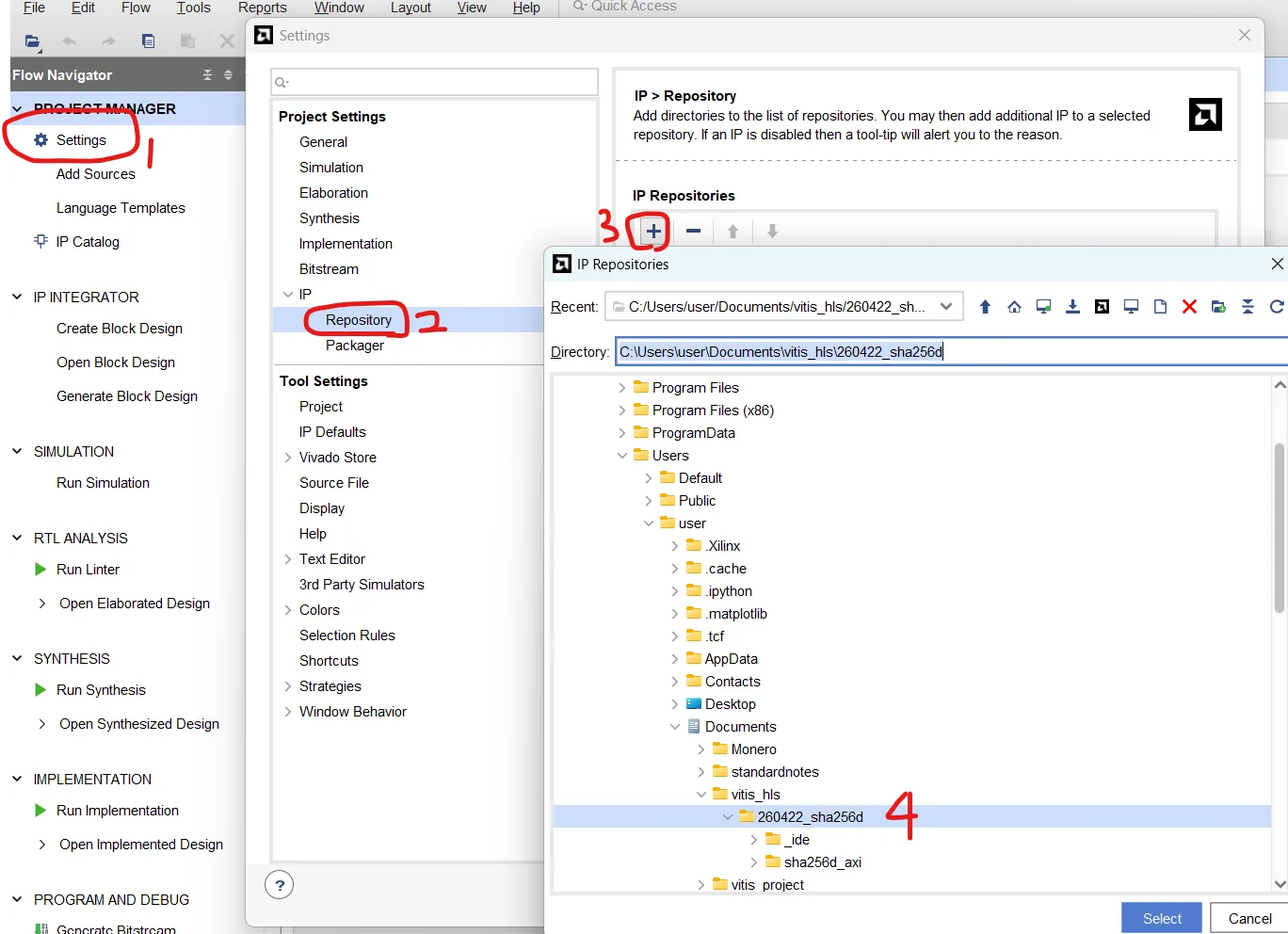Click the monitor icon with the green badge

(x=1043, y=307)
